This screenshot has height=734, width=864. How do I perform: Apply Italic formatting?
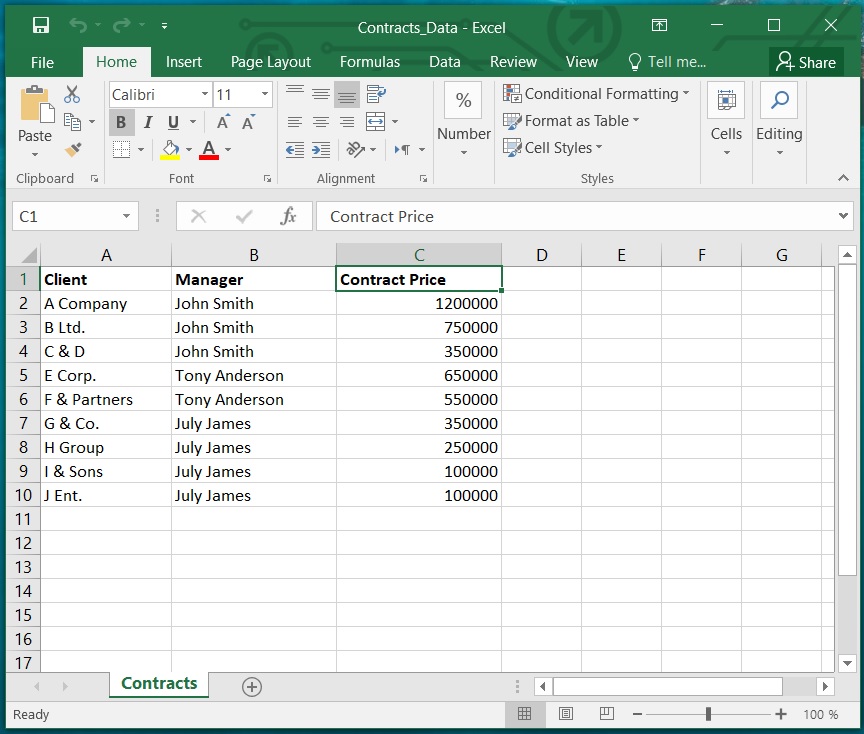tap(146, 122)
